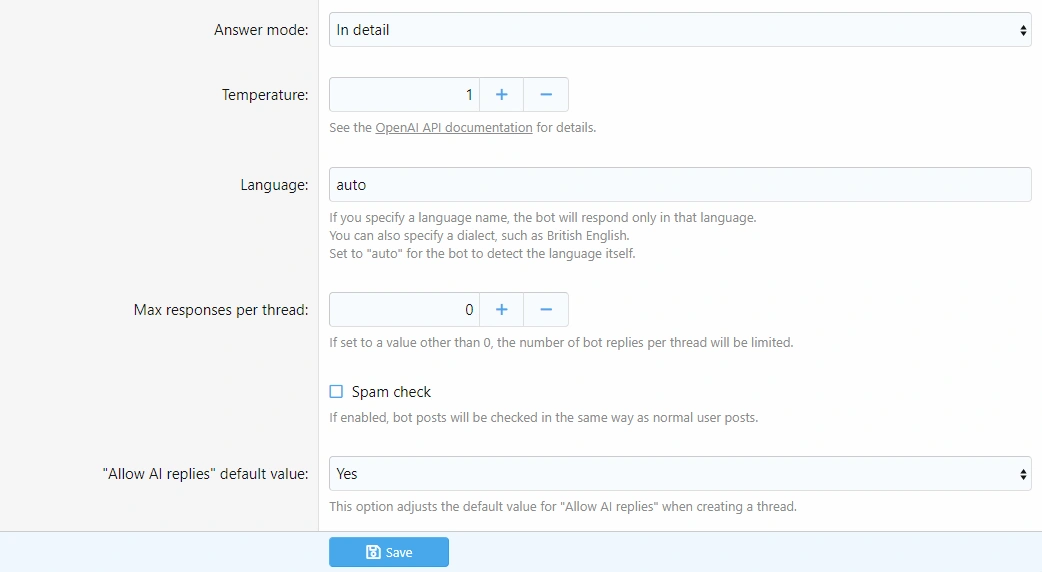The image size is (1042, 572).
Task: Click into the Language text field
Action: point(680,185)
